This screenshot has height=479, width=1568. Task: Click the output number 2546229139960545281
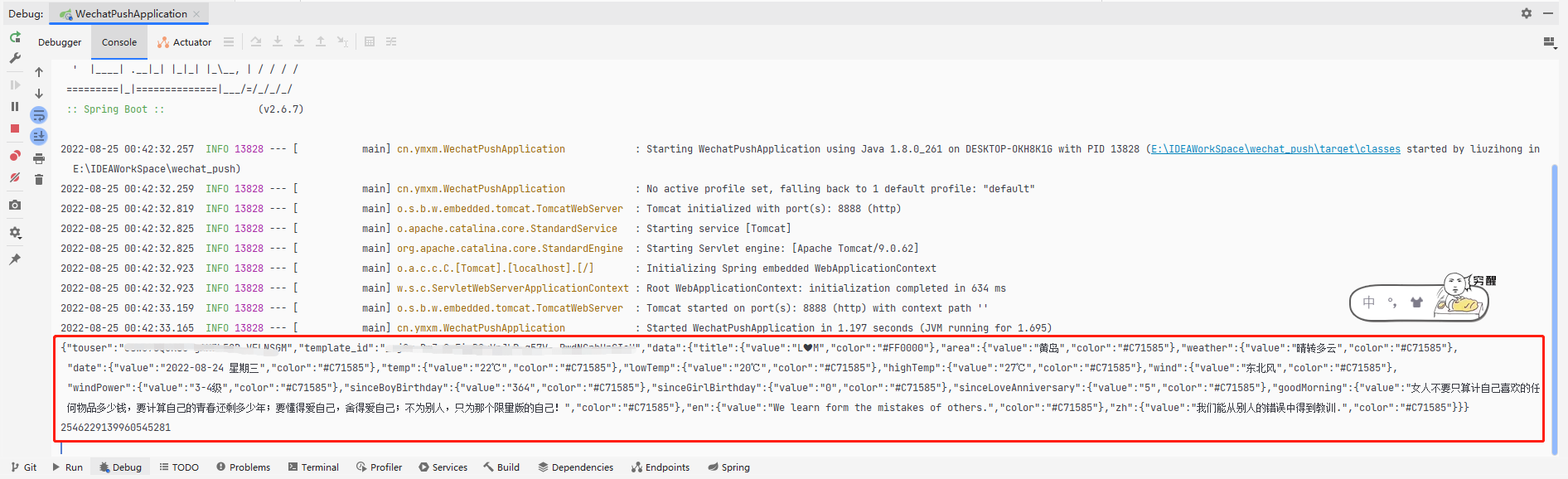pyautogui.click(x=115, y=428)
